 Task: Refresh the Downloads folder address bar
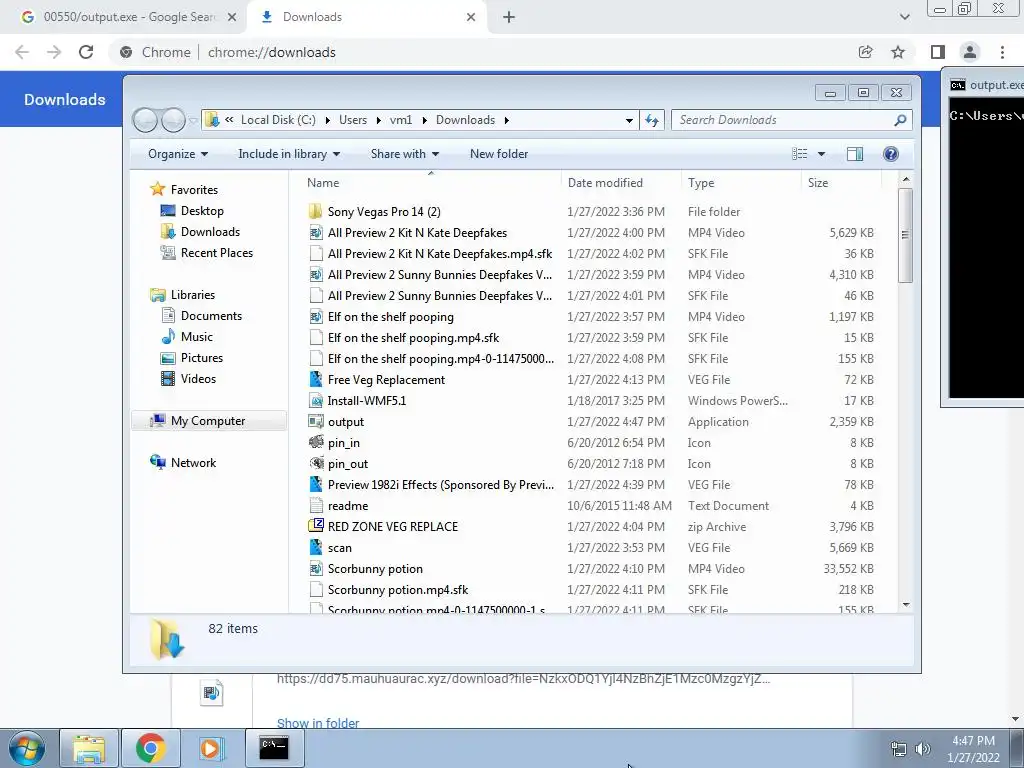(x=652, y=120)
